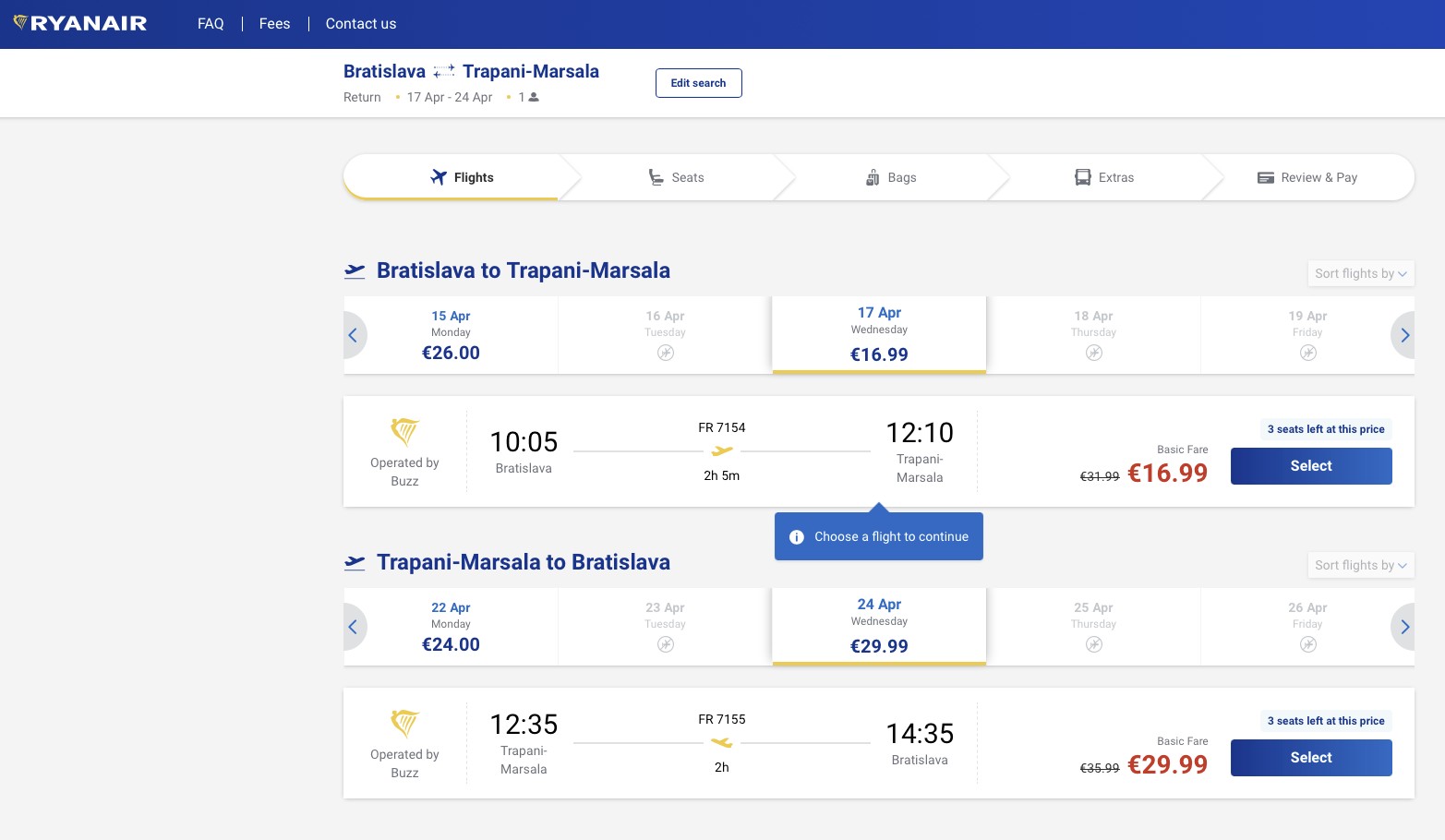
Task: Click the info icon in the continue tooltip
Action: pos(797,537)
